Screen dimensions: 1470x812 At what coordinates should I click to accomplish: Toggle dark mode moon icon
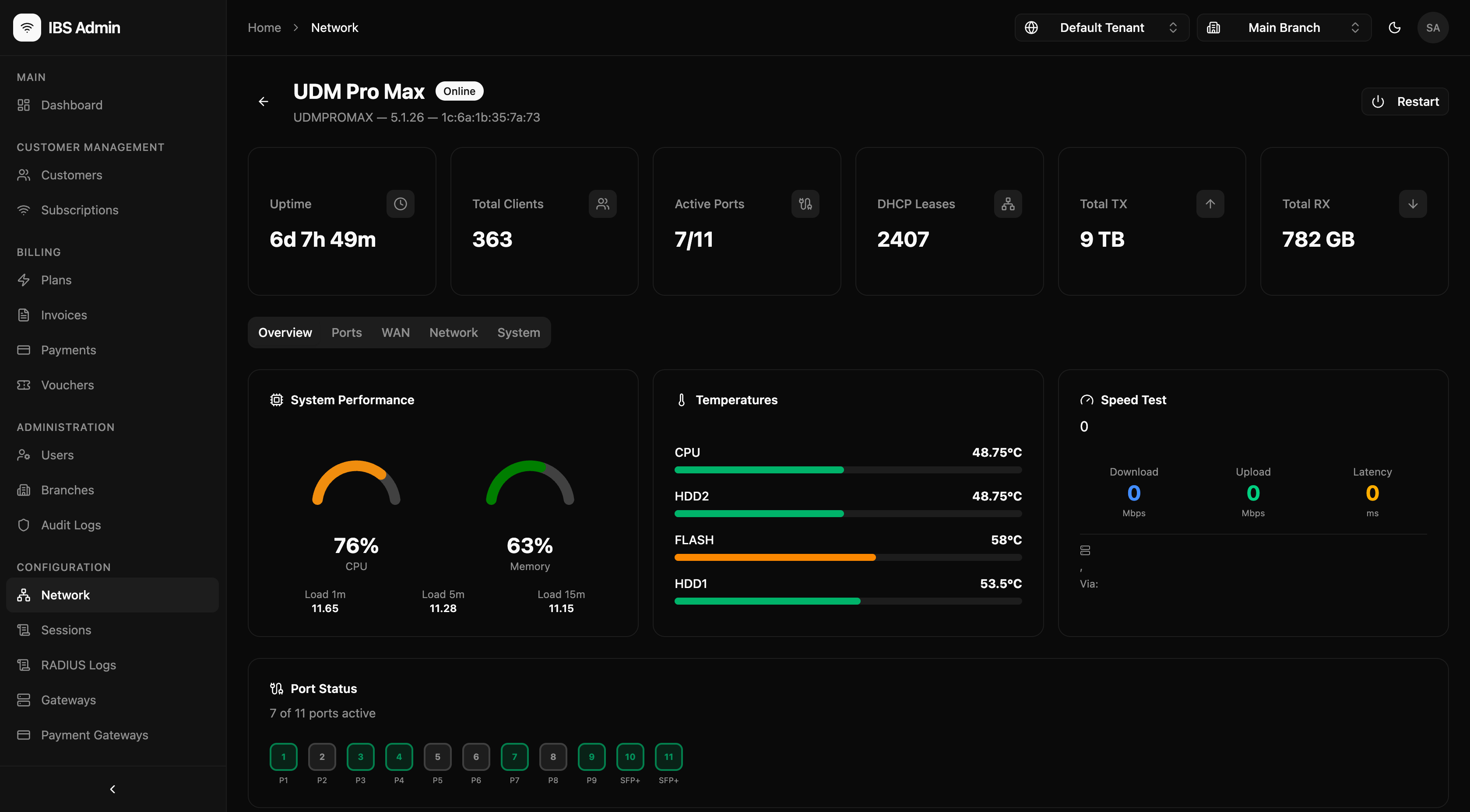tap(1394, 28)
